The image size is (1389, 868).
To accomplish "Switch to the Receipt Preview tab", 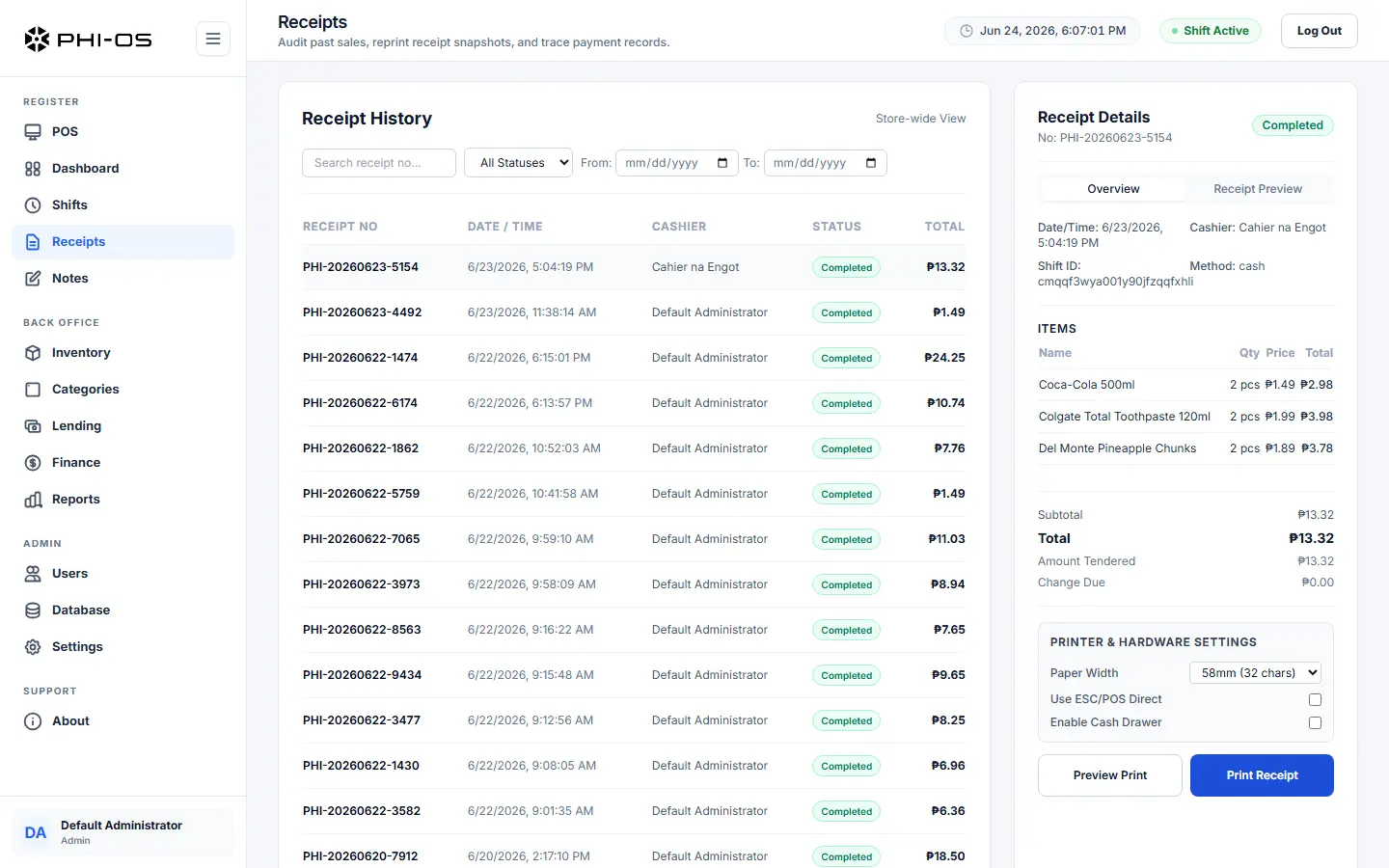I will 1258,189.
